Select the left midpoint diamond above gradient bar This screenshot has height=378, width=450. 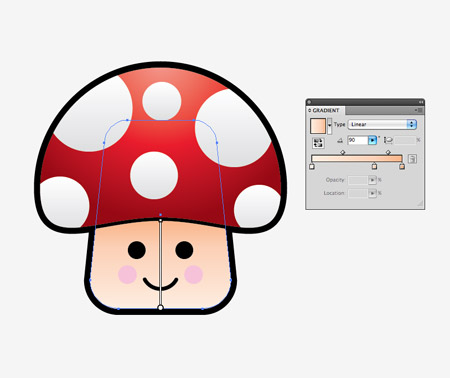coord(343,152)
